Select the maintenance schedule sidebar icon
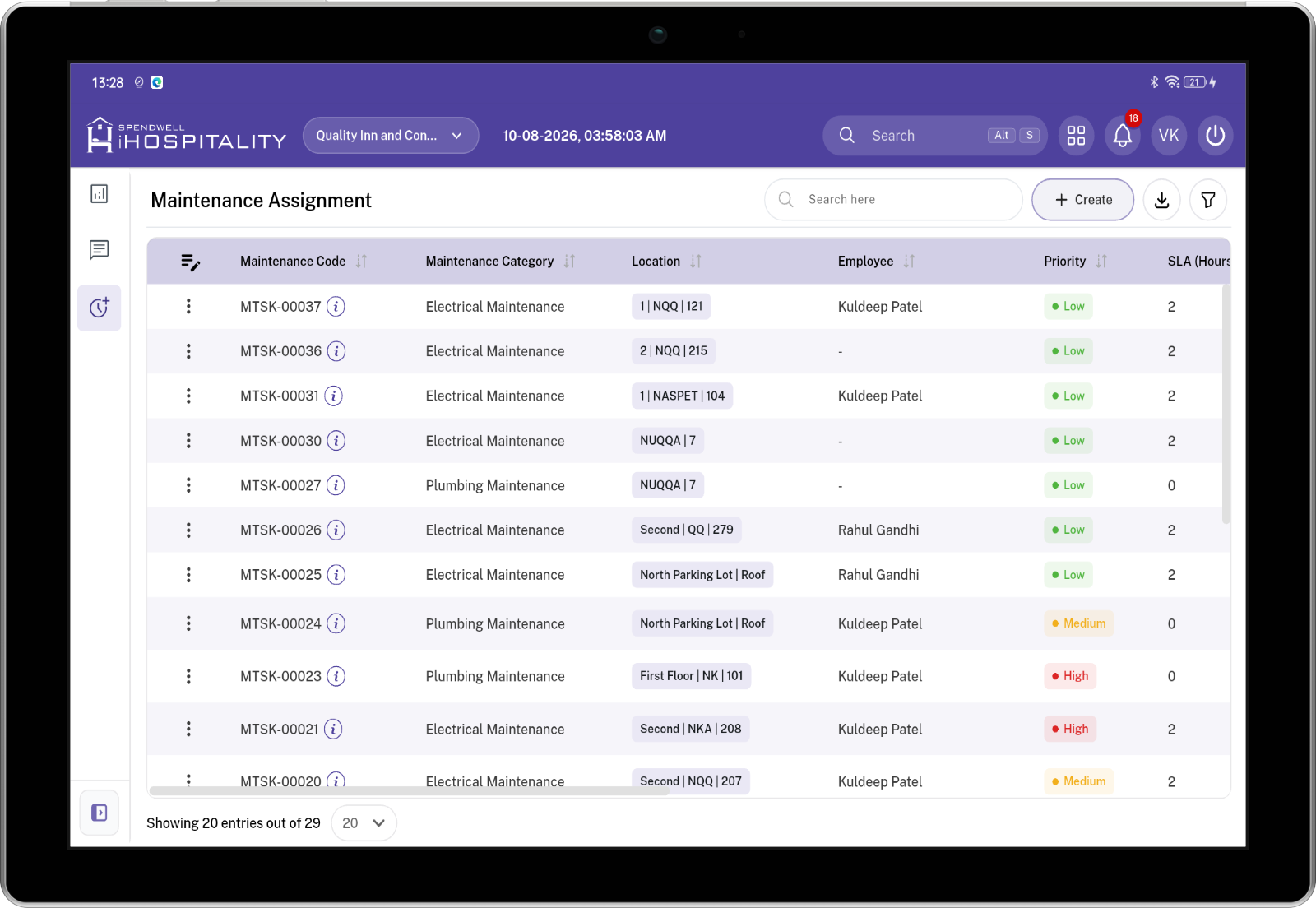Screen dimensions: 1316x908 [100, 308]
